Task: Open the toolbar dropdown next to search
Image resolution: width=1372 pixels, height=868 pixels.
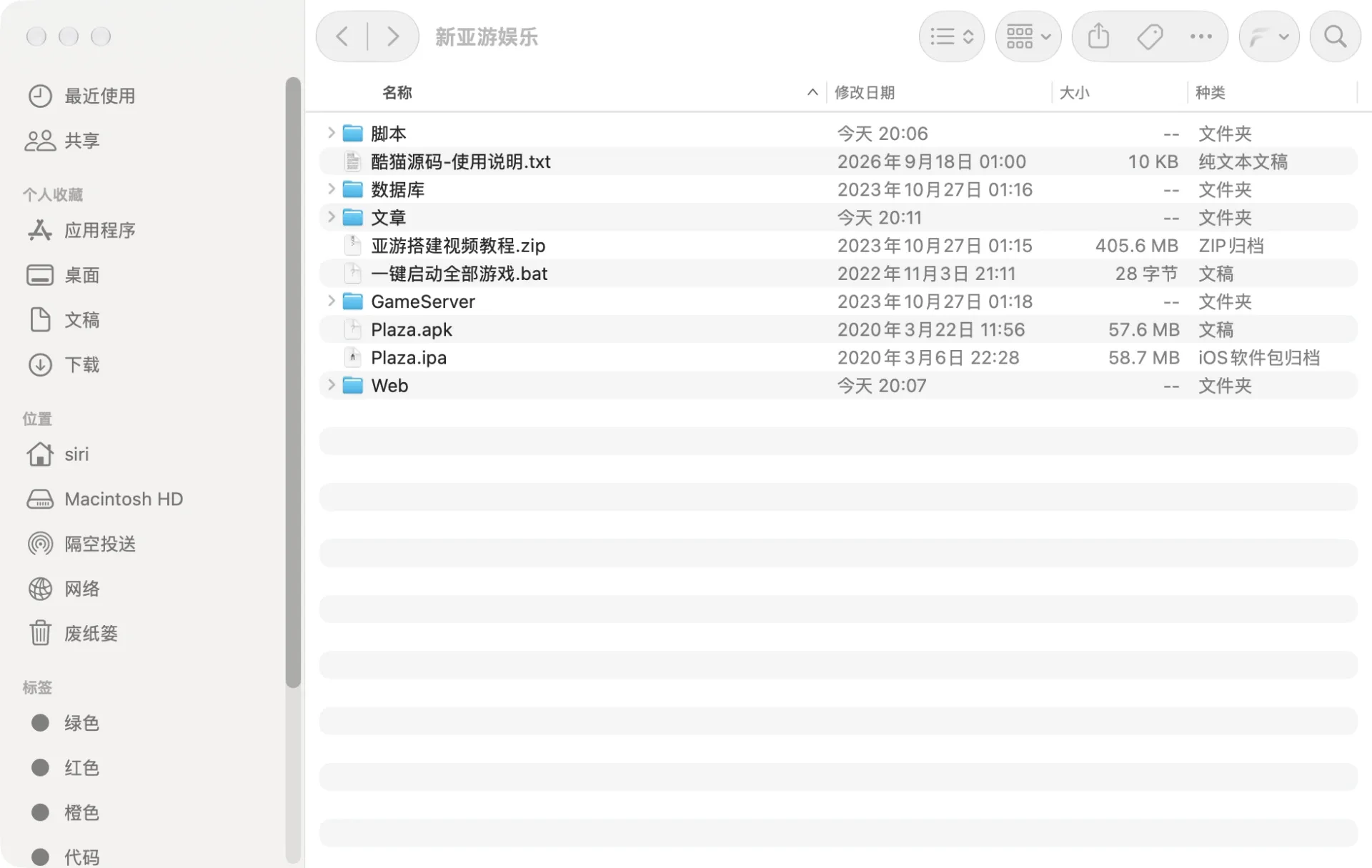Action: pyautogui.click(x=1268, y=36)
